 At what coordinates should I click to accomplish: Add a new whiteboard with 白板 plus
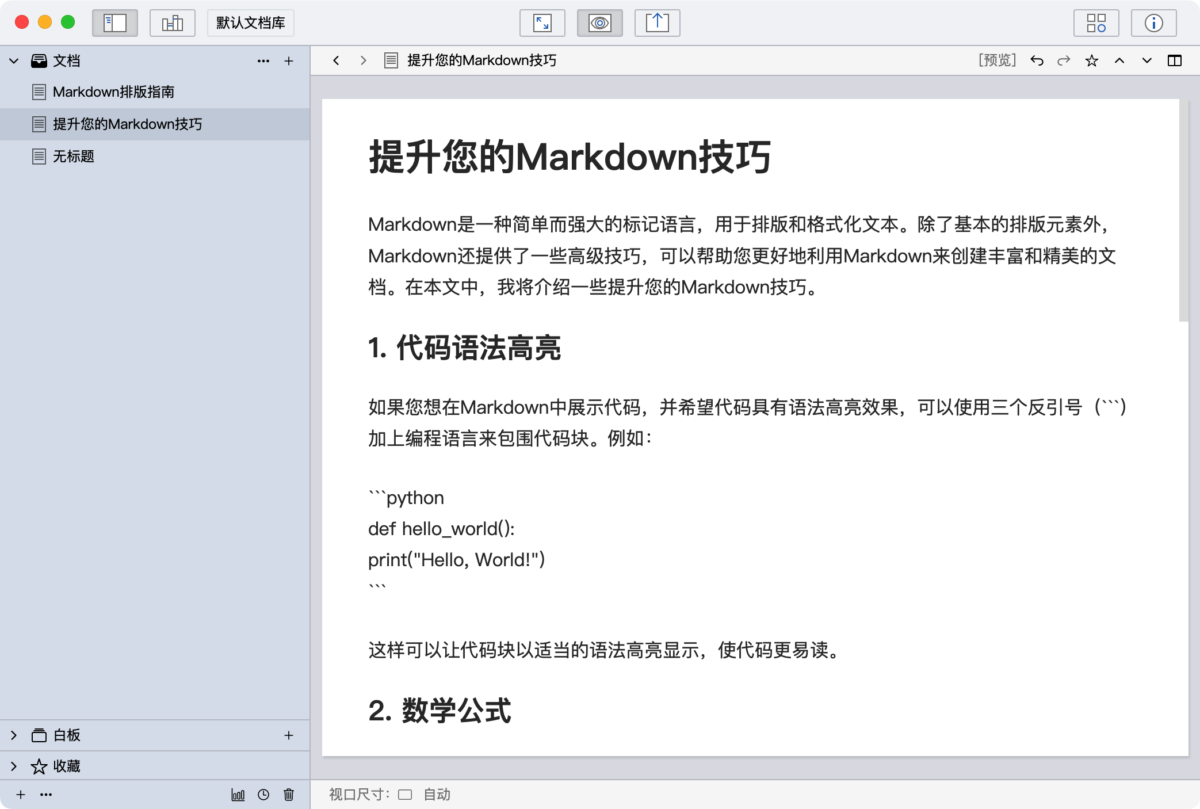pyautogui.click(x=289, y=735)
